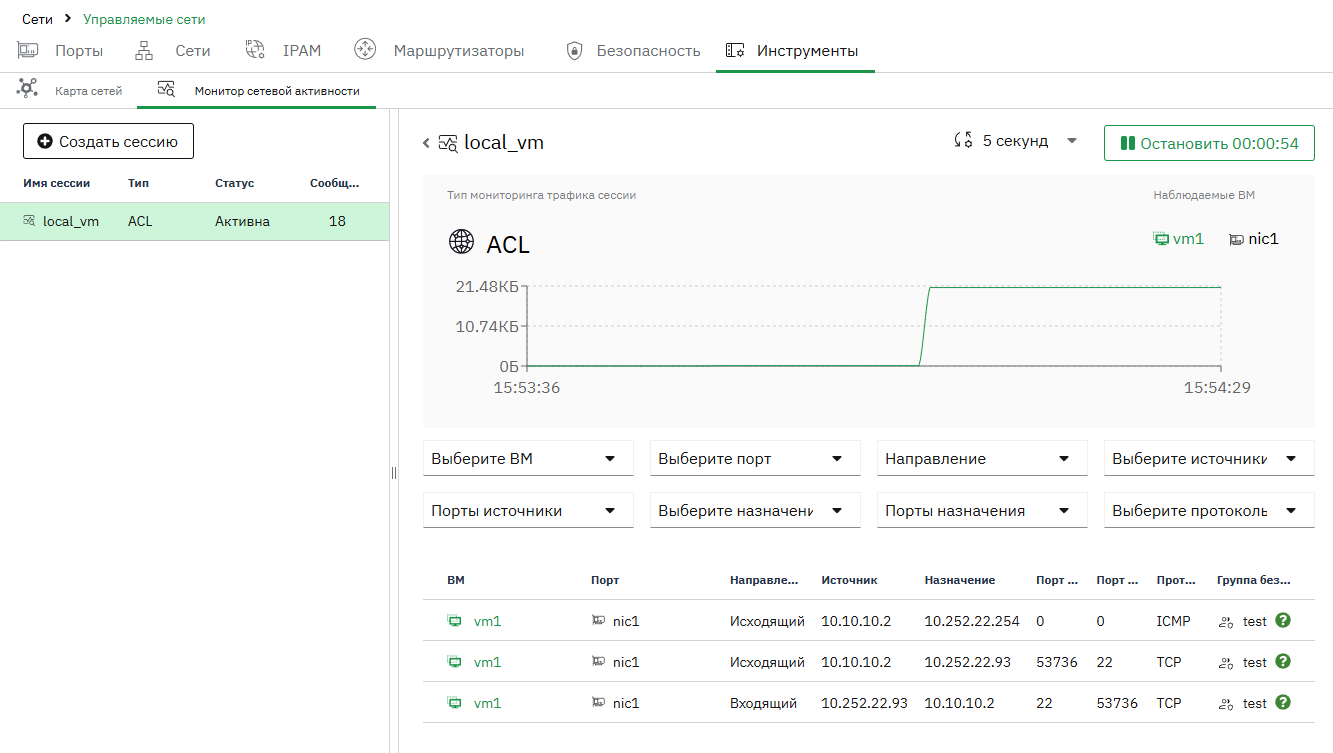Select the local_vm session row
1333x753 pixels.
194,221
